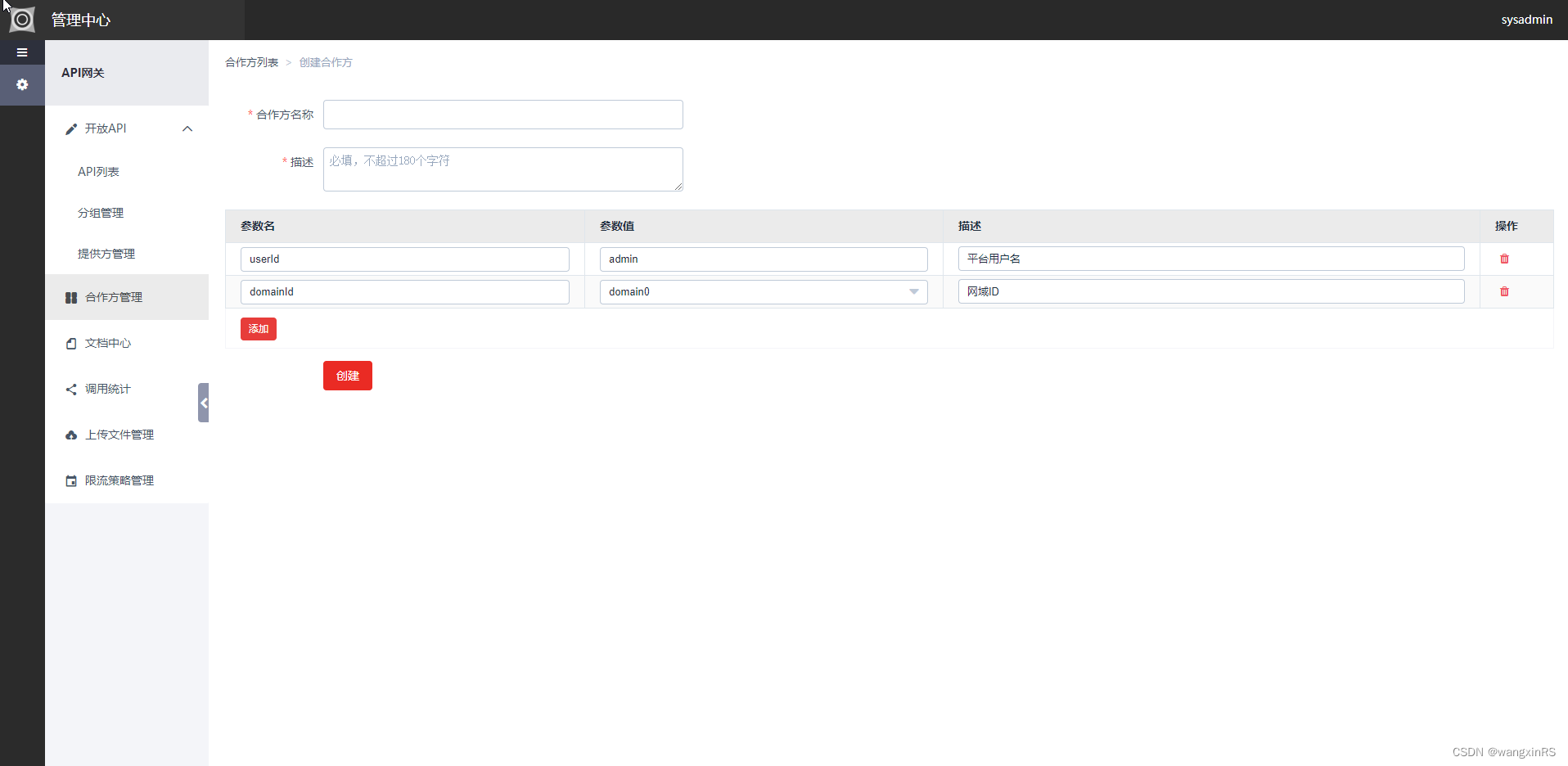Click the 创建 button
The image size is (1568, 766).
pyautogui.click(x=348, y=376)
